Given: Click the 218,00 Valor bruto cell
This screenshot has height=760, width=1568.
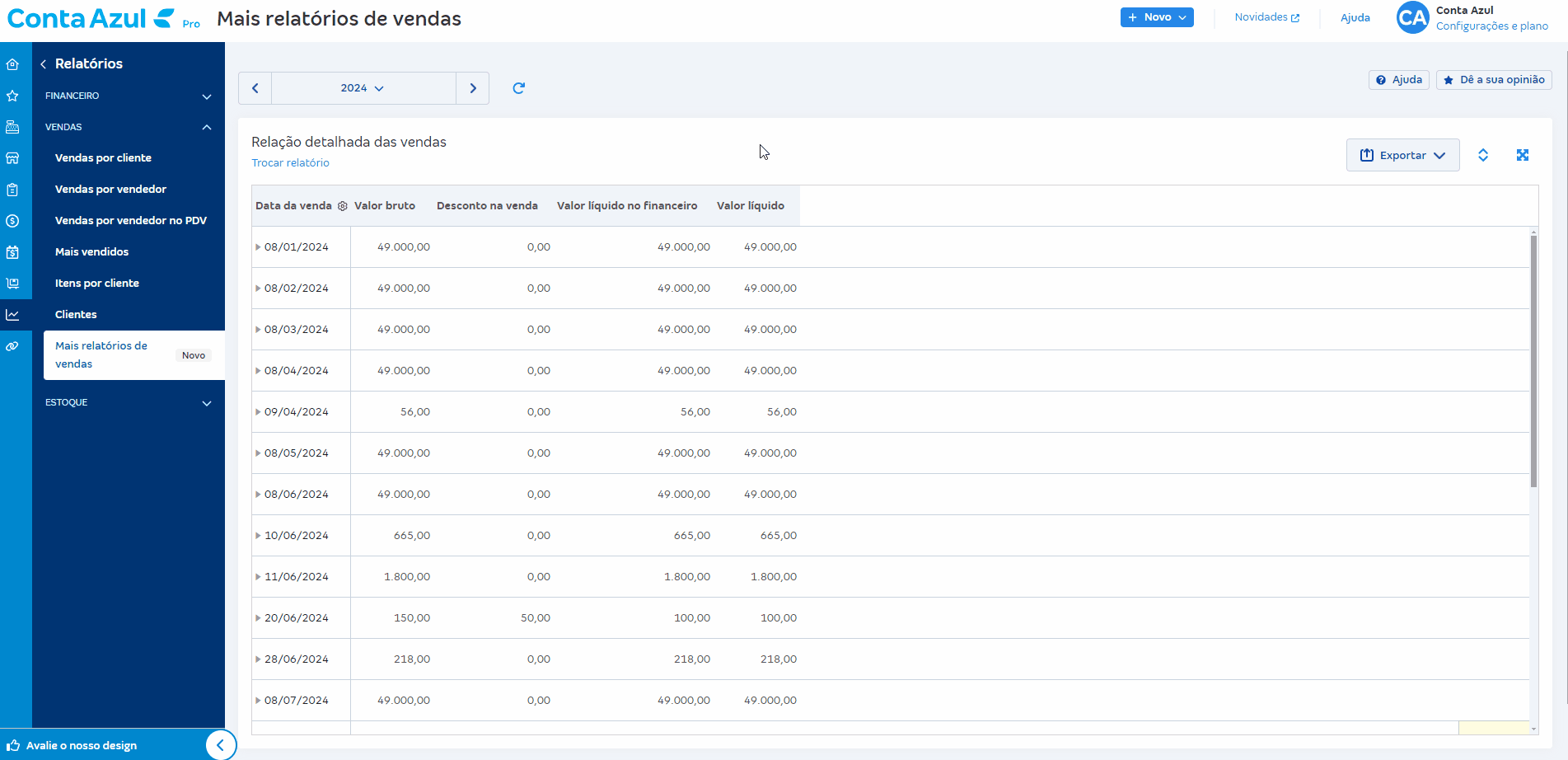Looking at the screenshot, I should (412, 659).
